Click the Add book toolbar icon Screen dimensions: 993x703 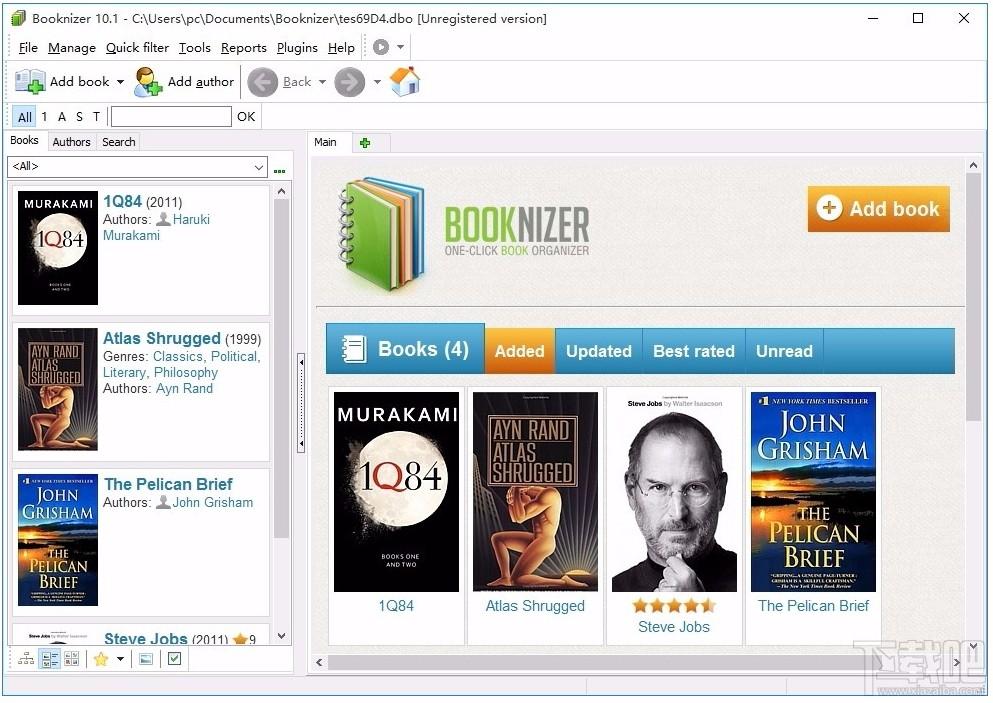click(x=30, y=82)
